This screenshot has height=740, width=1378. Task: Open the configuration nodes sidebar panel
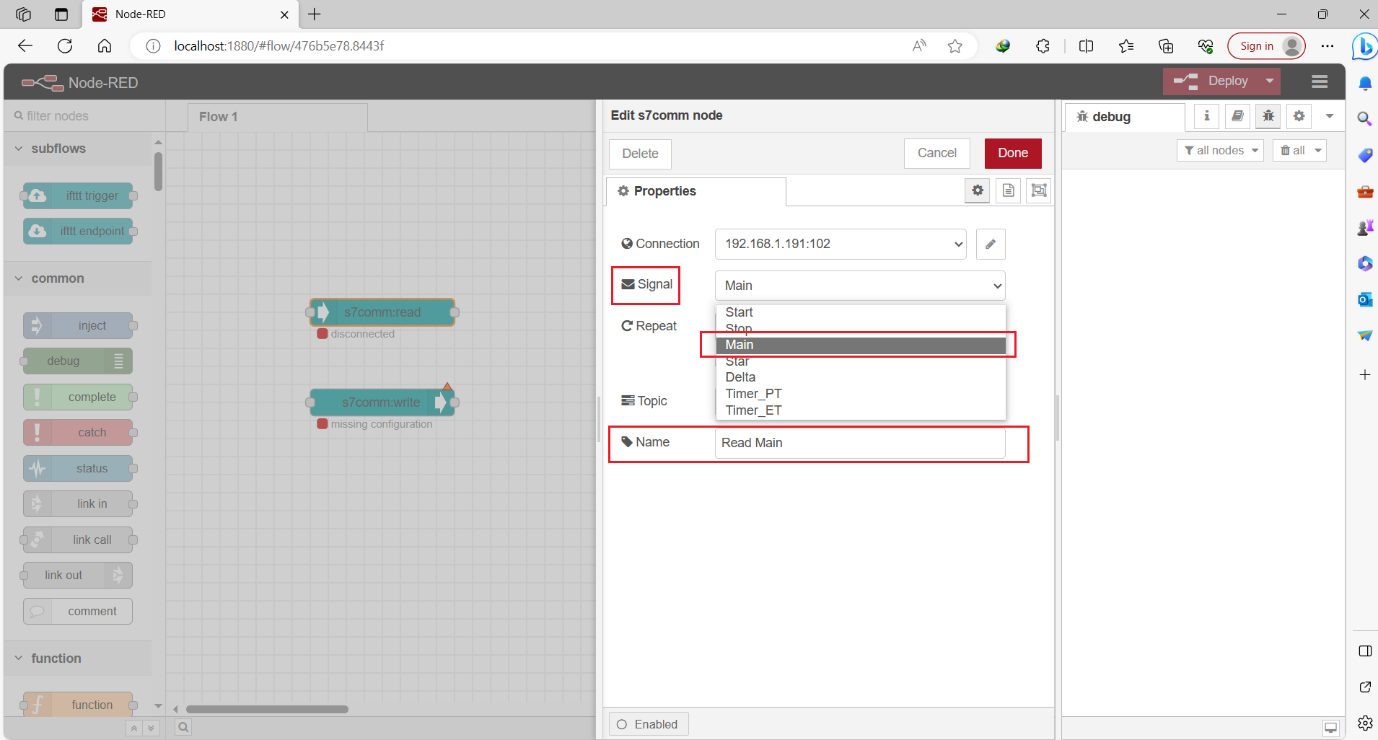1298,116
